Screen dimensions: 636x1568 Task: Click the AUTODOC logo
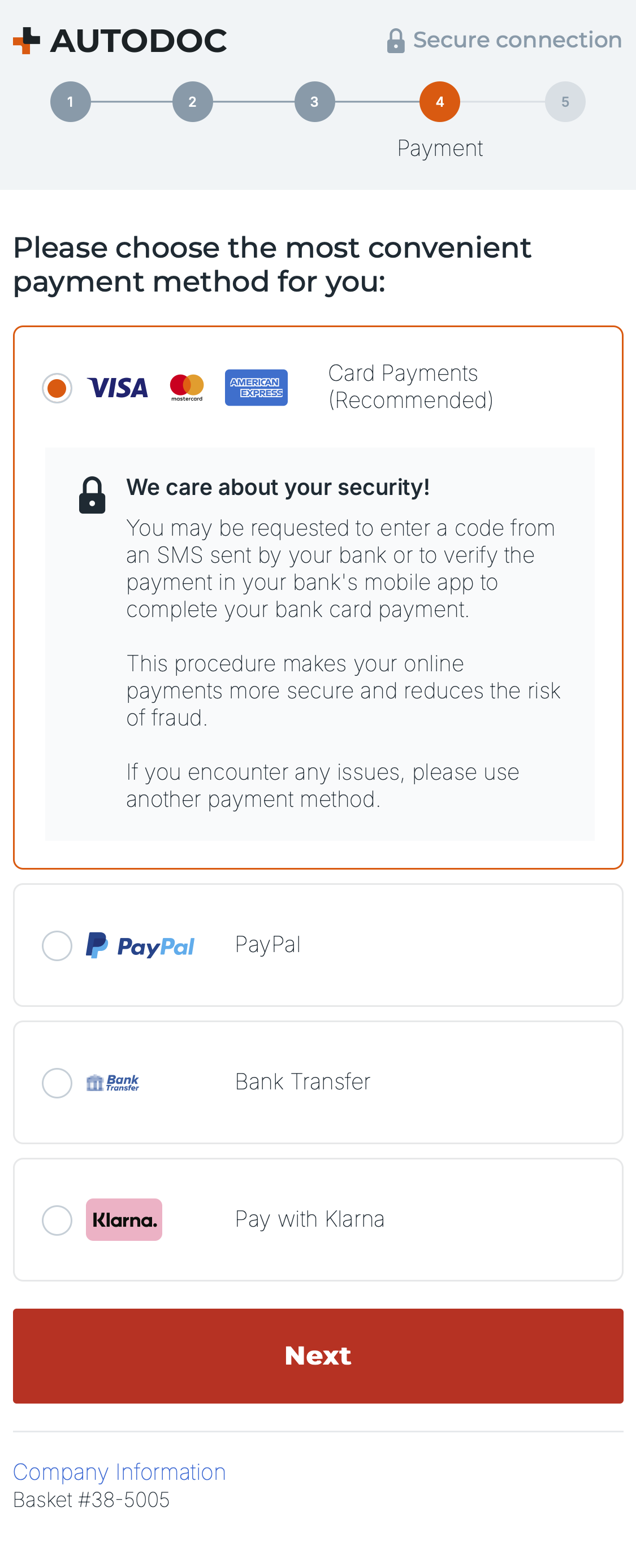[x=119, y=41]
